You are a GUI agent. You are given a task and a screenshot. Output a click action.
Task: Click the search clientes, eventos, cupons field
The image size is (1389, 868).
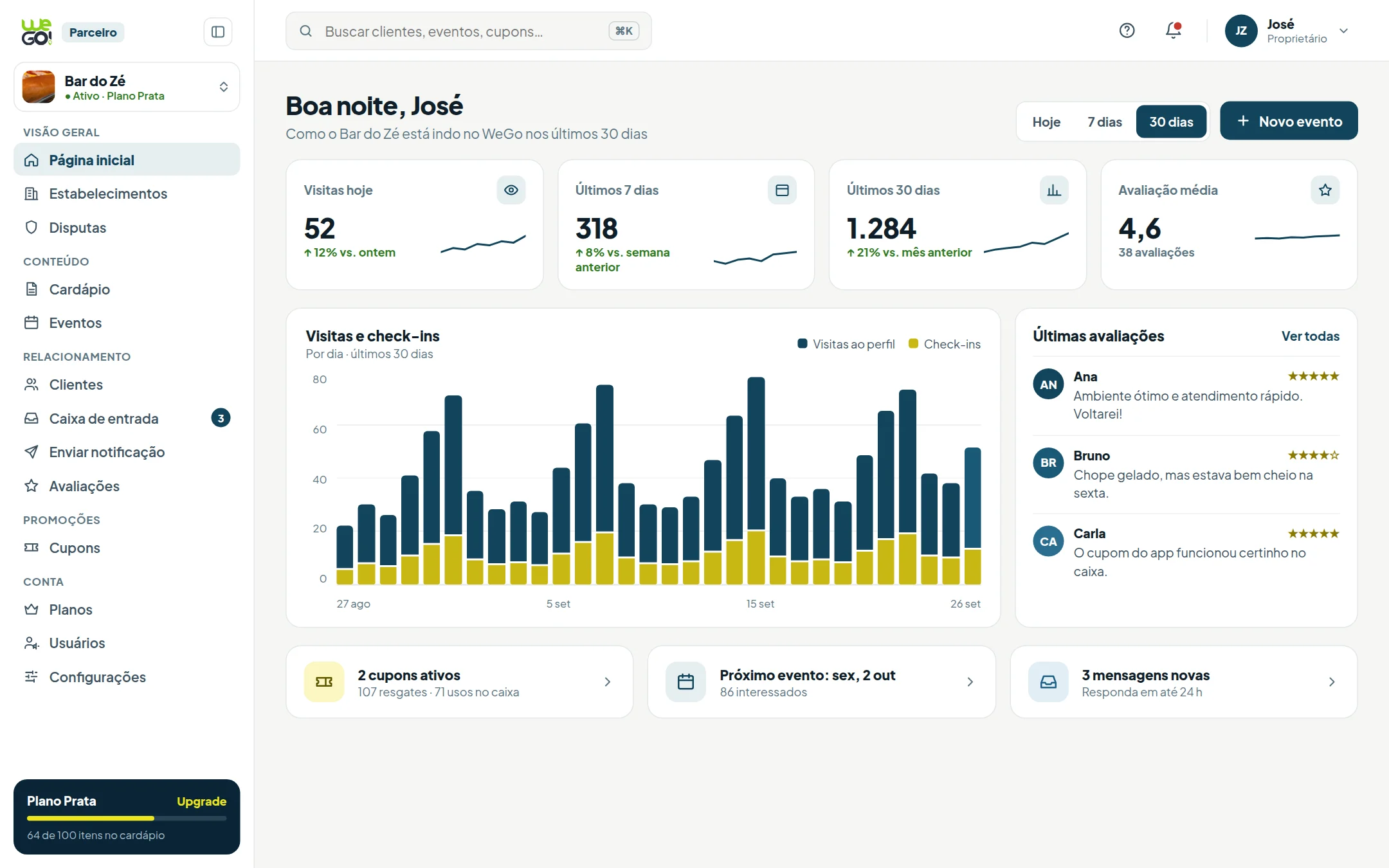469,31
